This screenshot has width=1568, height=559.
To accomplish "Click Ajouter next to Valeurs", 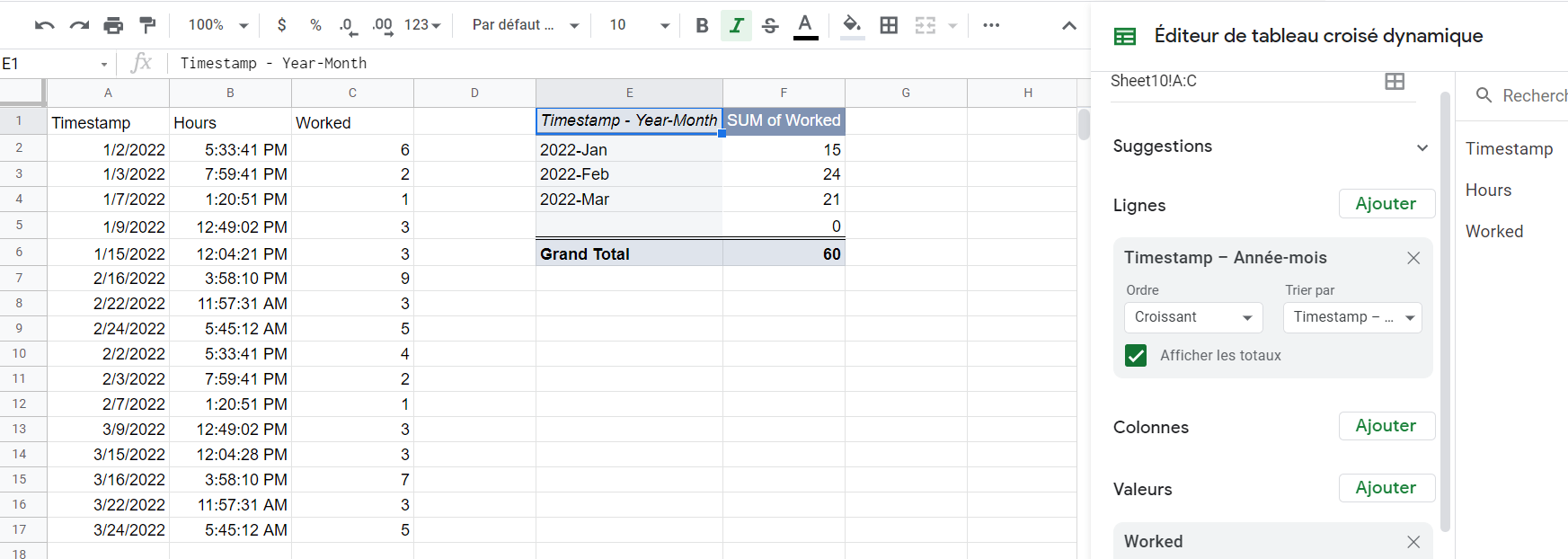I will (1386, 488).
